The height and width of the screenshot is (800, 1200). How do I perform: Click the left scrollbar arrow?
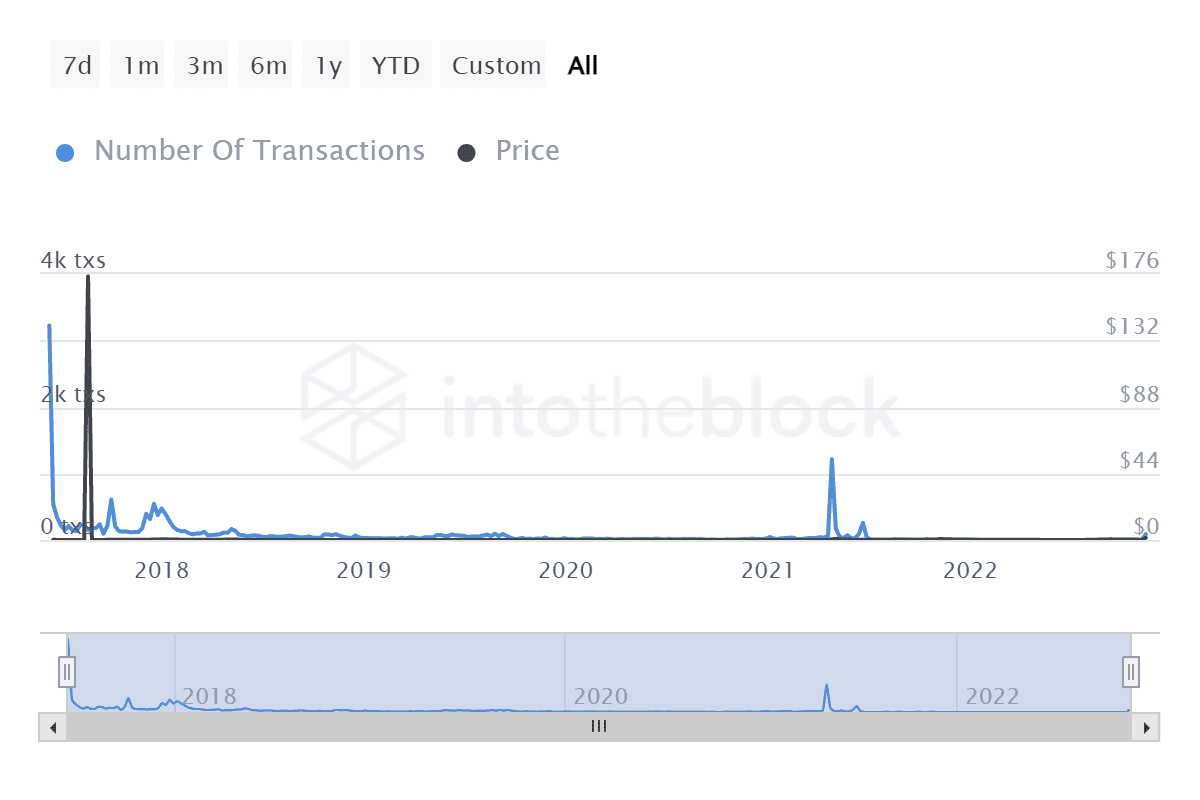tap(52, 727)
